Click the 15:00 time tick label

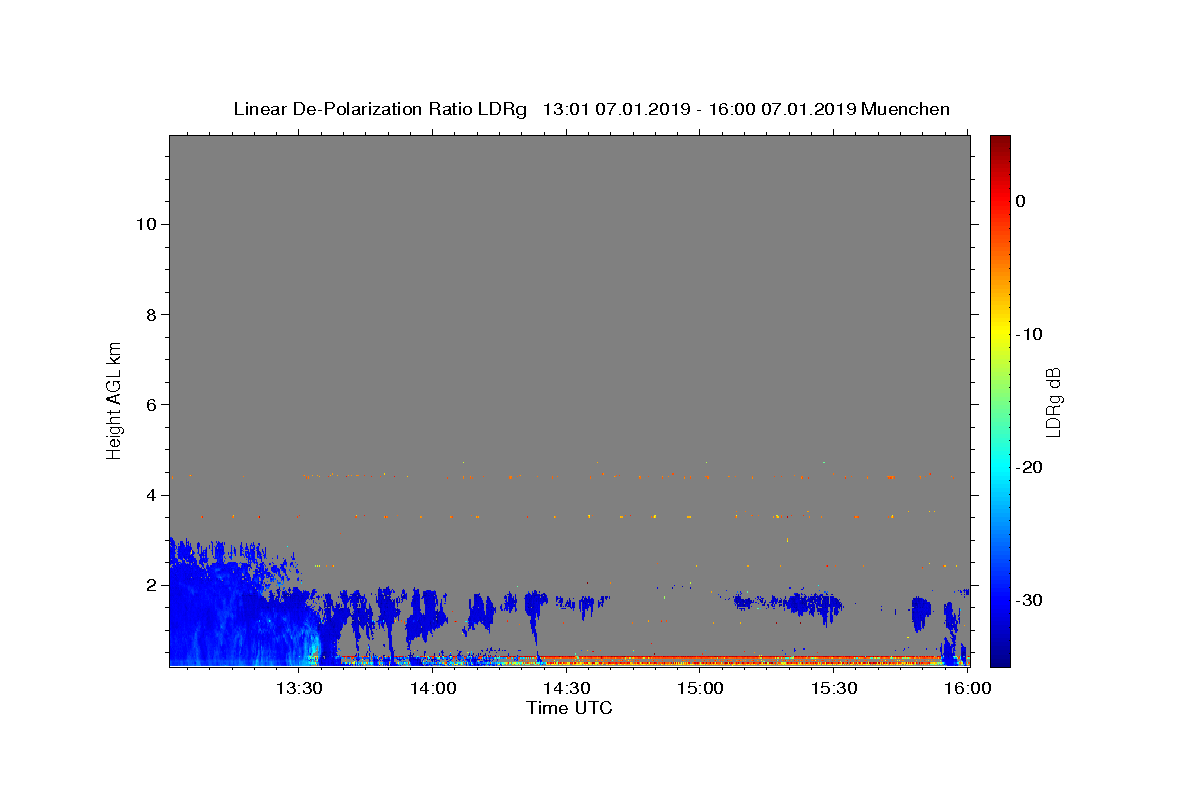point(701,688)
